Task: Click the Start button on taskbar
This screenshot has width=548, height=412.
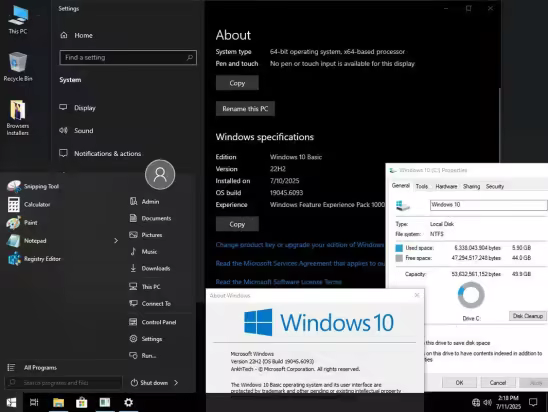Action: point(11,403)
